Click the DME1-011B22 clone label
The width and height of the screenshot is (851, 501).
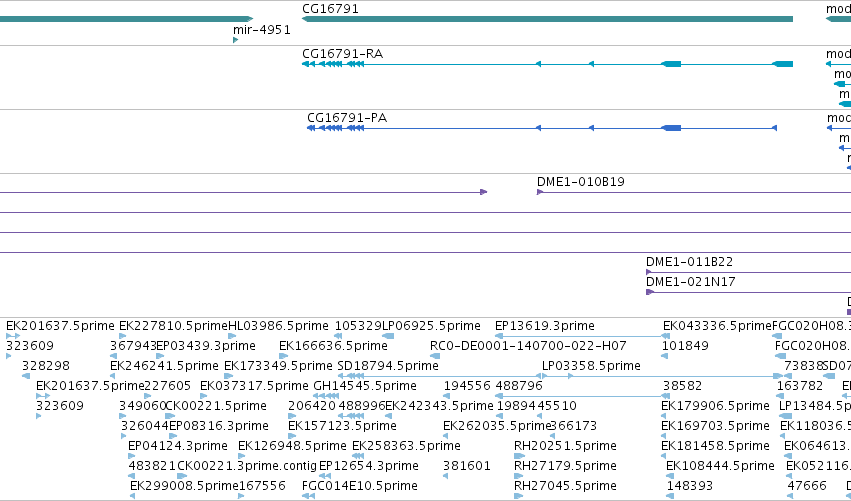coord(689,262)
